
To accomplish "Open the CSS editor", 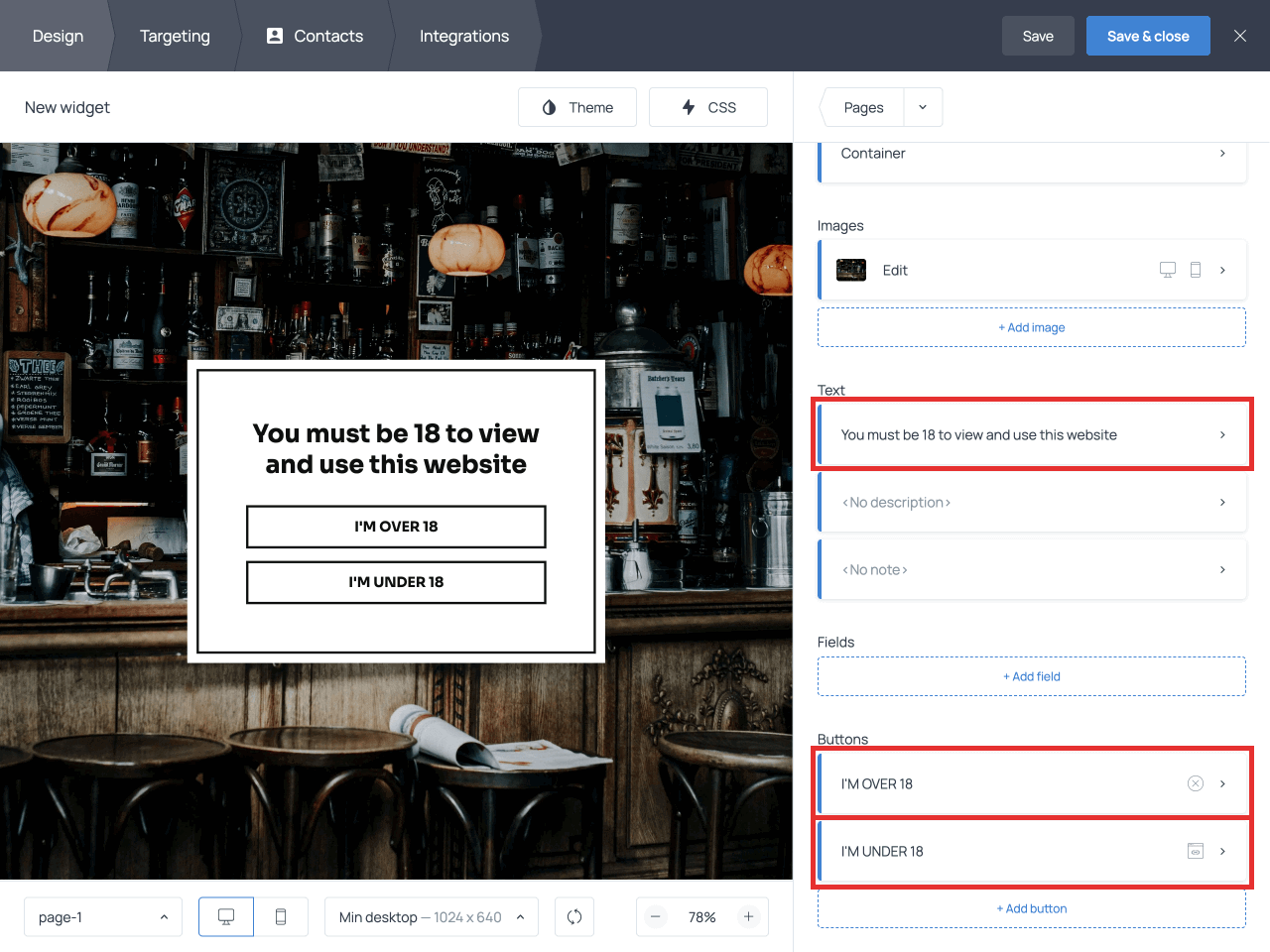I will click(707, 106).
